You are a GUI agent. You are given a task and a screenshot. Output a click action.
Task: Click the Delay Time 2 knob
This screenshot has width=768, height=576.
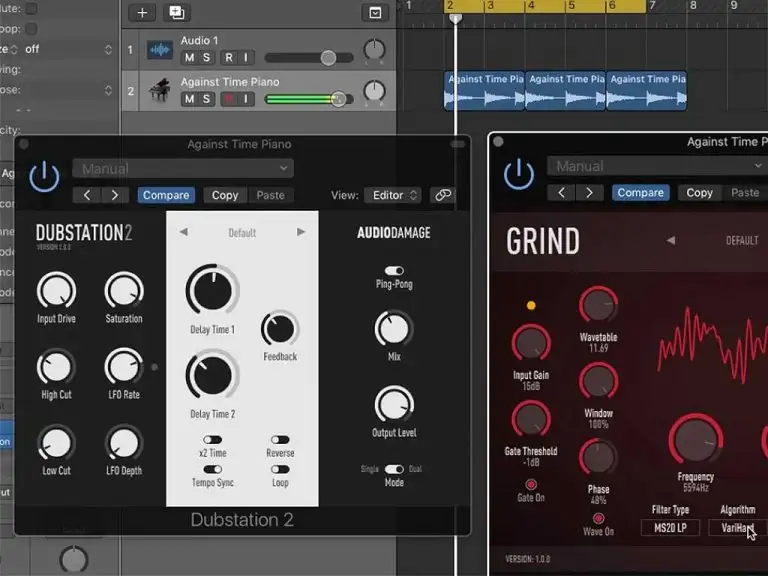coord(212,375)
